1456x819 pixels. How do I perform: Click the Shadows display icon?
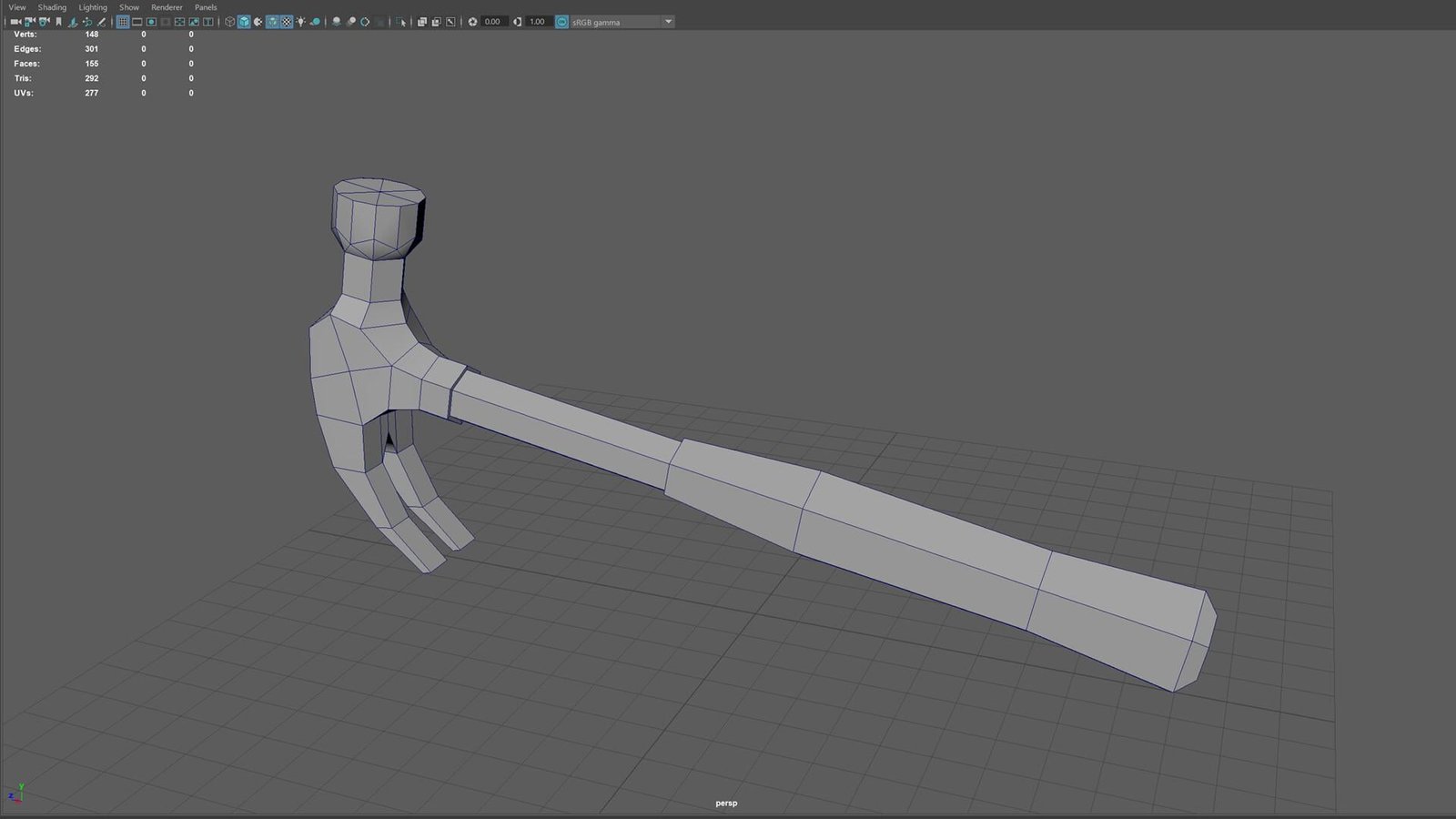(x=317, y=22)
